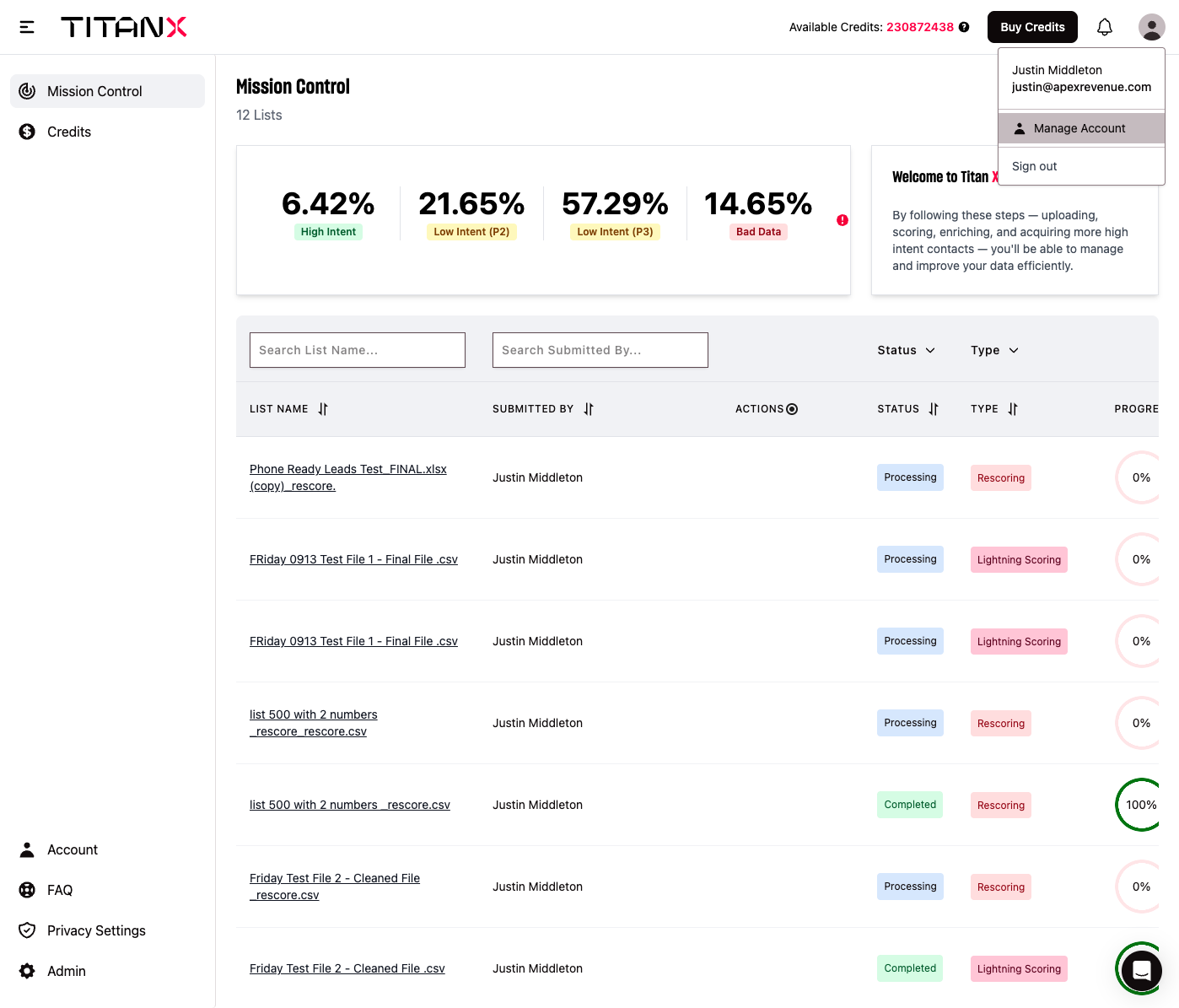Click the FAQ lifebuoy icon
The image size is (1179, 1008).
[x=27, y=890]
